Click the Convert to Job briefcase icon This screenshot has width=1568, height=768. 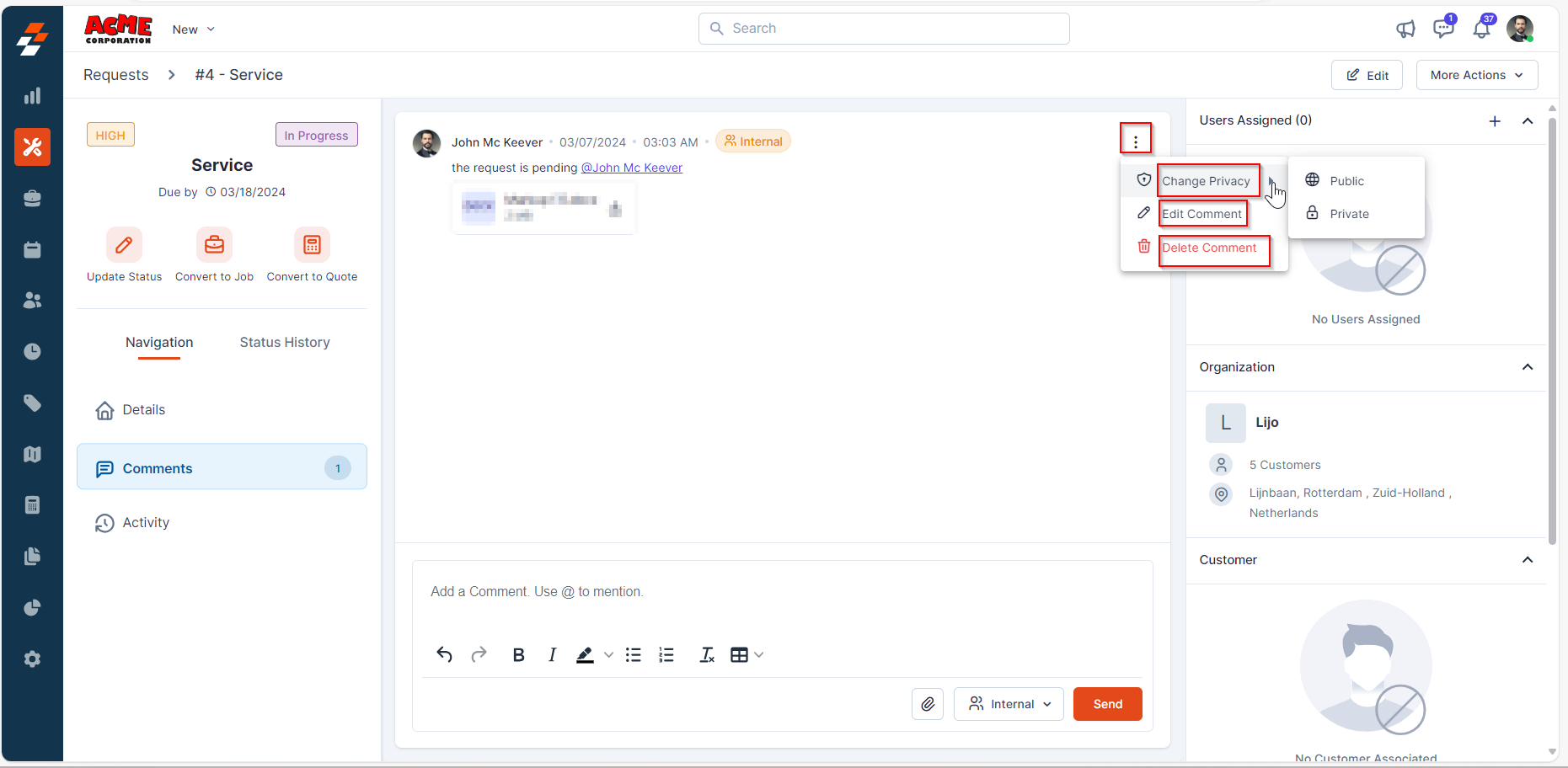point(214,245)
